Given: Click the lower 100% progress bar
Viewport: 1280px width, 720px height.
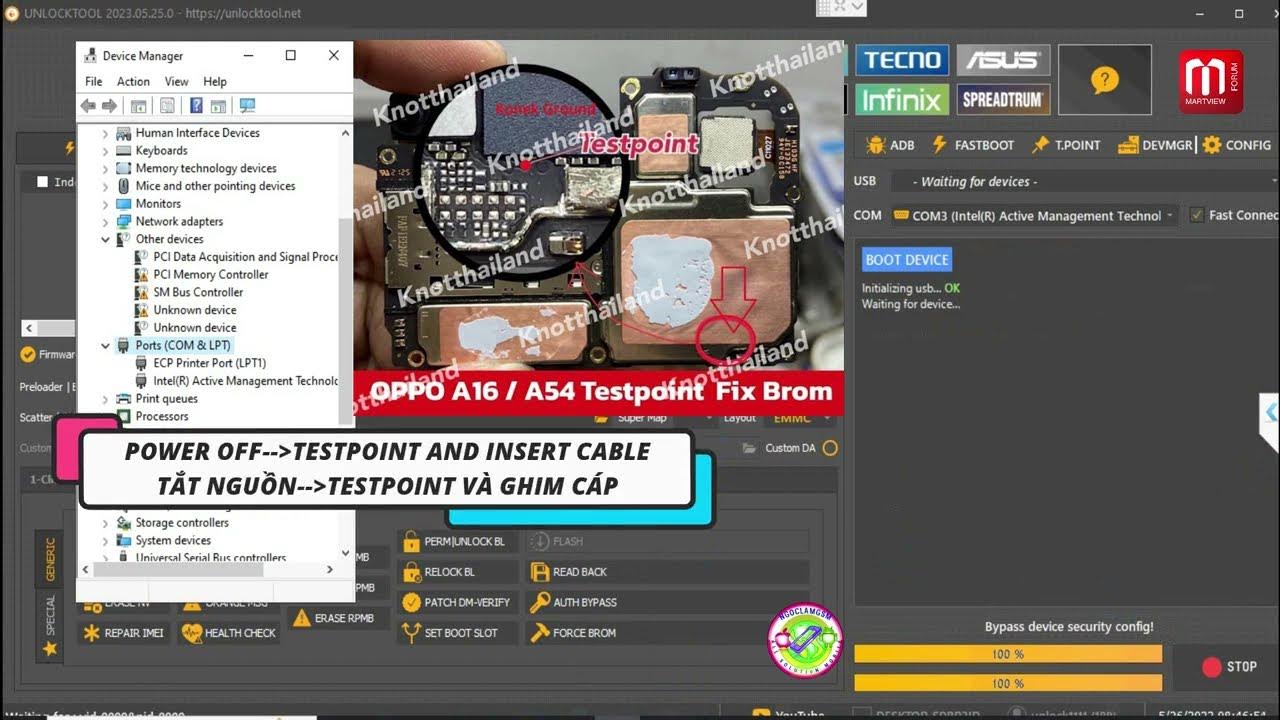Looking at the screenshot, I should pyautogui.click(x=1008, y=683).
